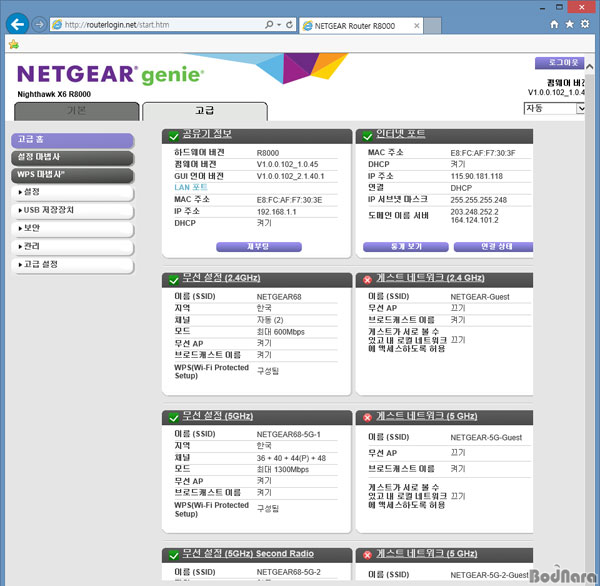600x586 pixels.
Task: Switch to the 기본 tab
Action: click(x=77, y=111)
